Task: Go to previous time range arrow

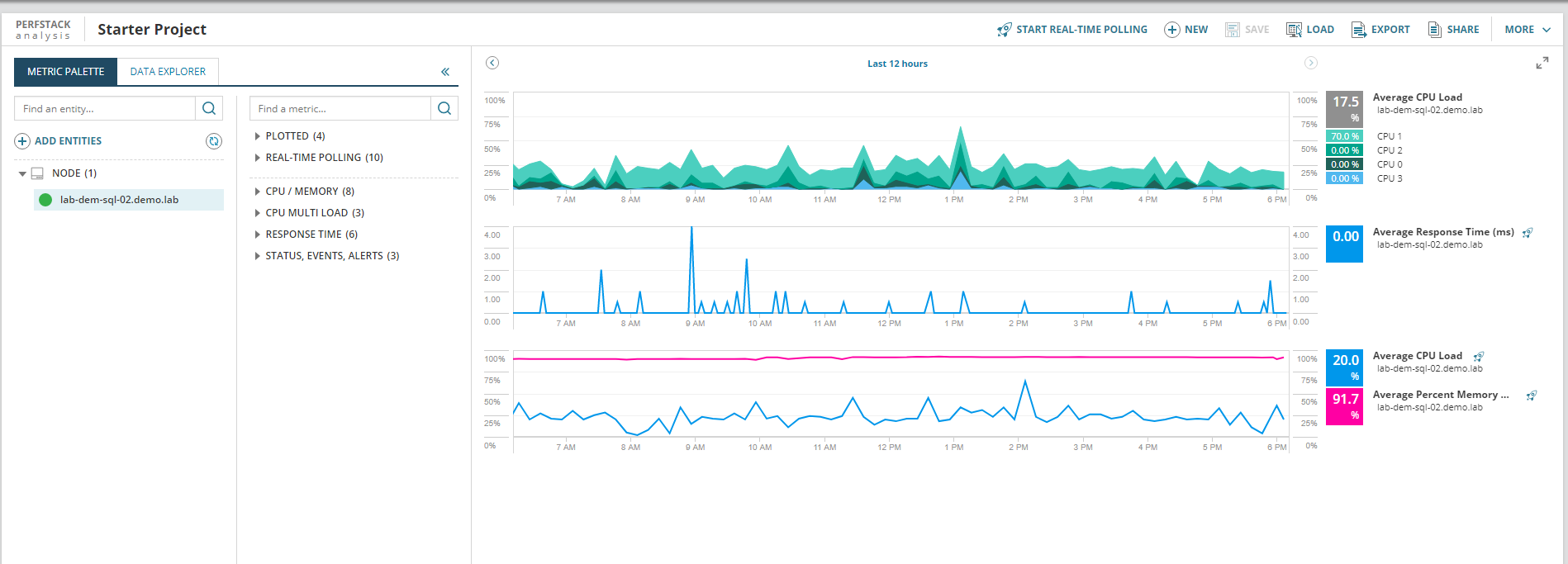Action: point(492,63)
